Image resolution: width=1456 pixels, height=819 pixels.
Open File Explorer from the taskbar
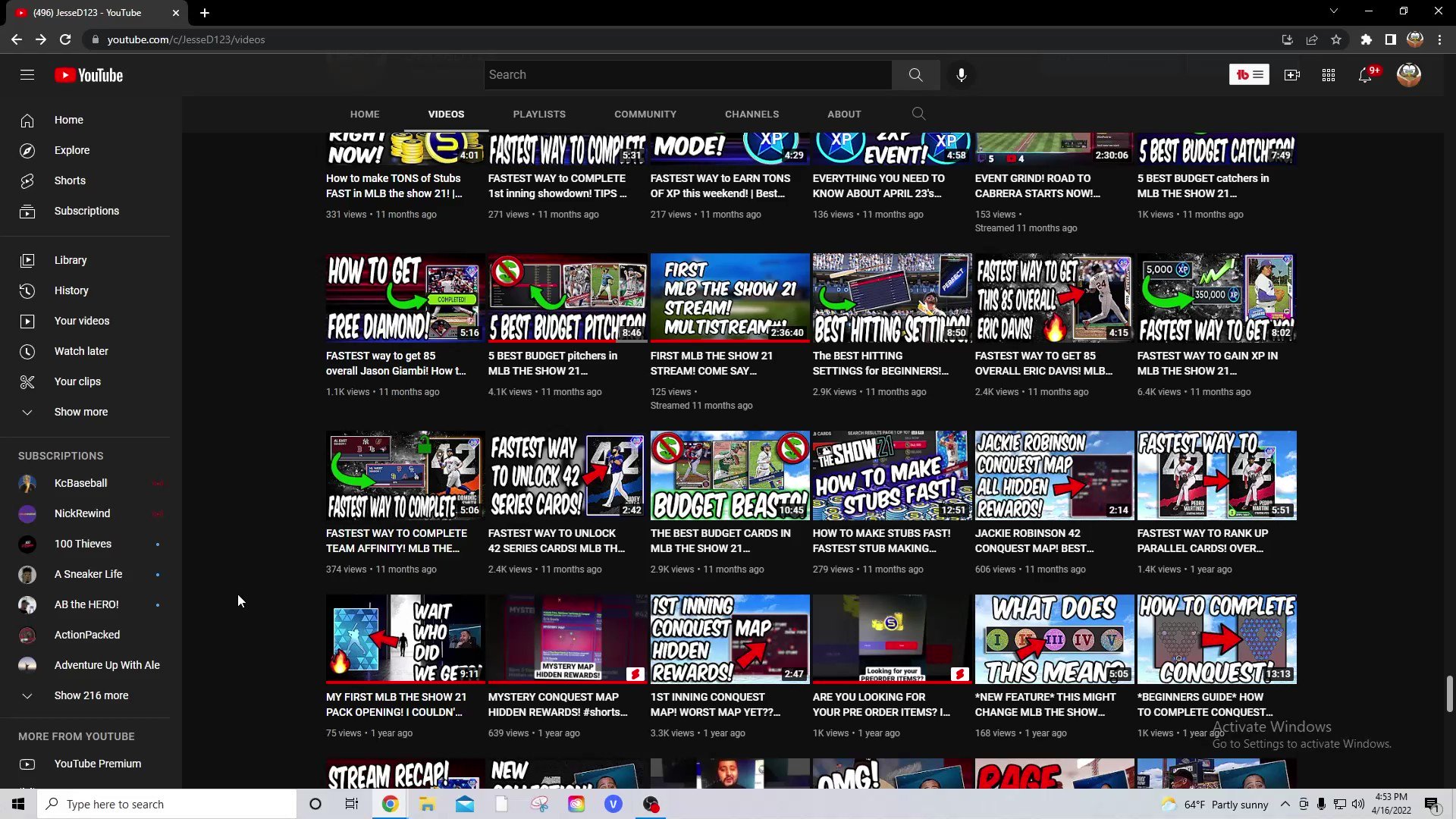(x=427, y=804)
